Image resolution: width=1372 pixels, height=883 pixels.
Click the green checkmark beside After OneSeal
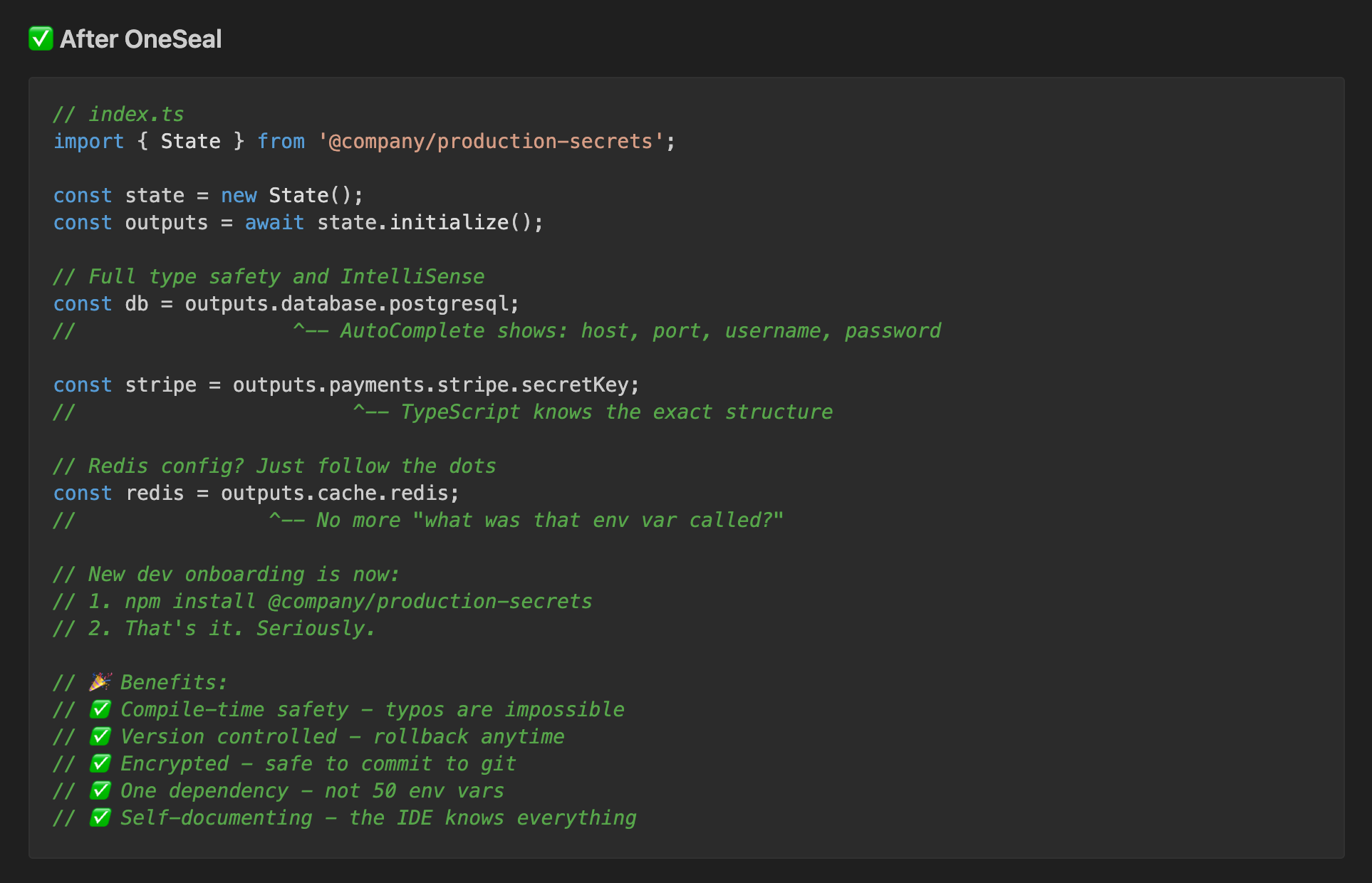click(x=41, y=38)
